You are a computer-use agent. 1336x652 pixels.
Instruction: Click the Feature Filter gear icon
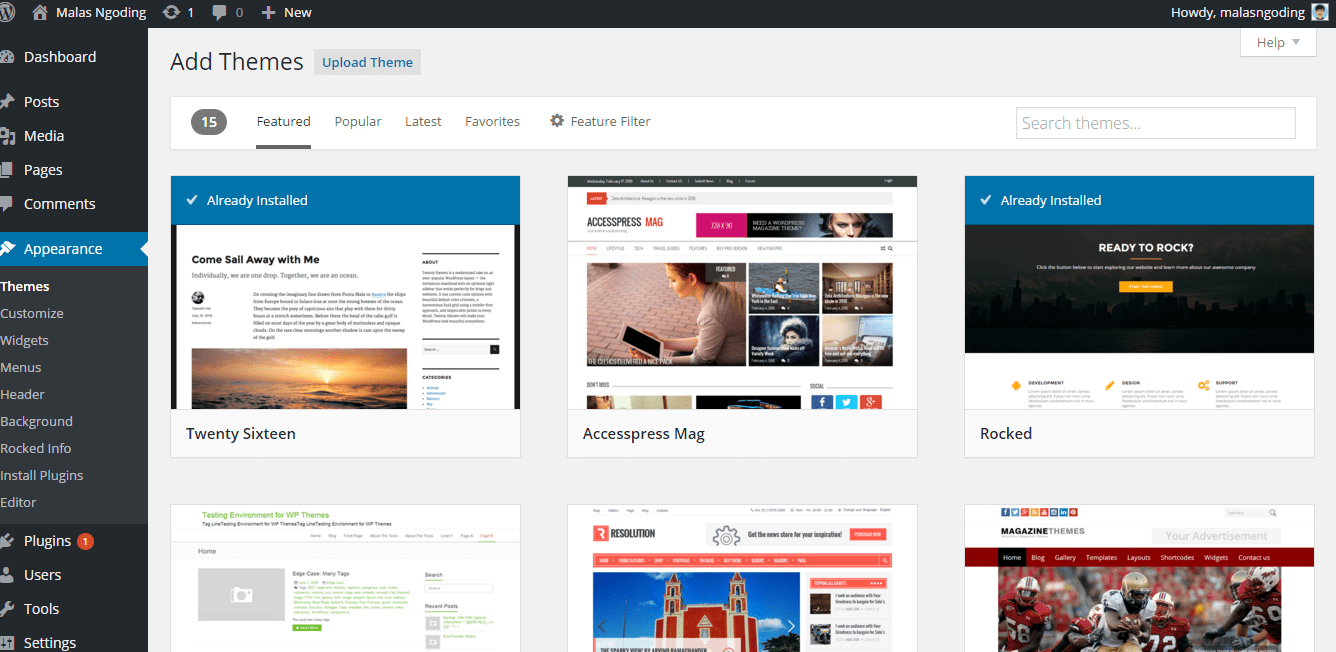(557, 121)
